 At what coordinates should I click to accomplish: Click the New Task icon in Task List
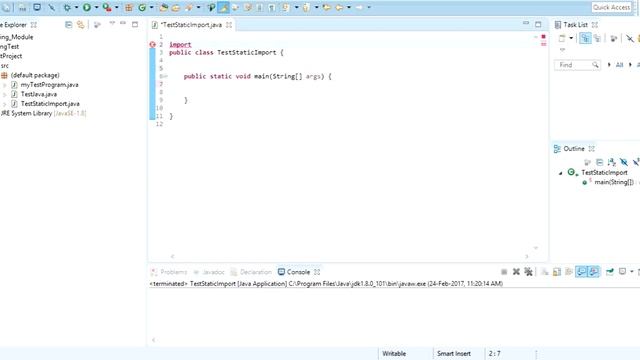click(562, 38)
